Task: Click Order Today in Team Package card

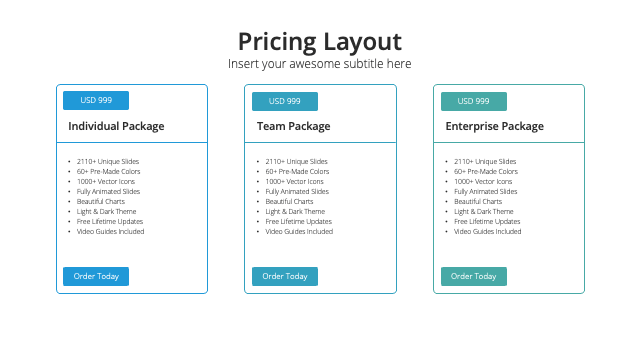Action: tap(285, 276)
